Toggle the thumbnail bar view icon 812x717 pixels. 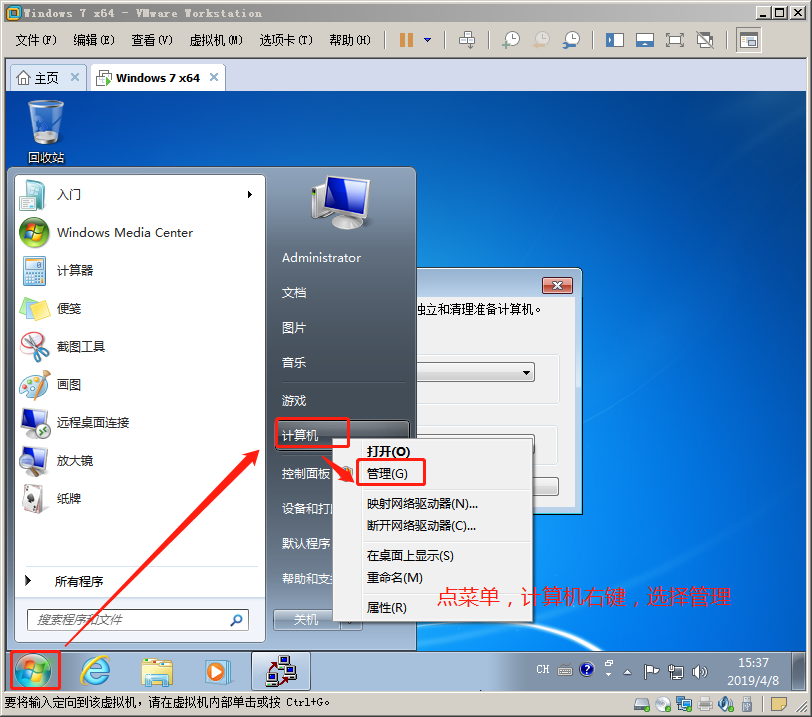(x=645, y=40)
